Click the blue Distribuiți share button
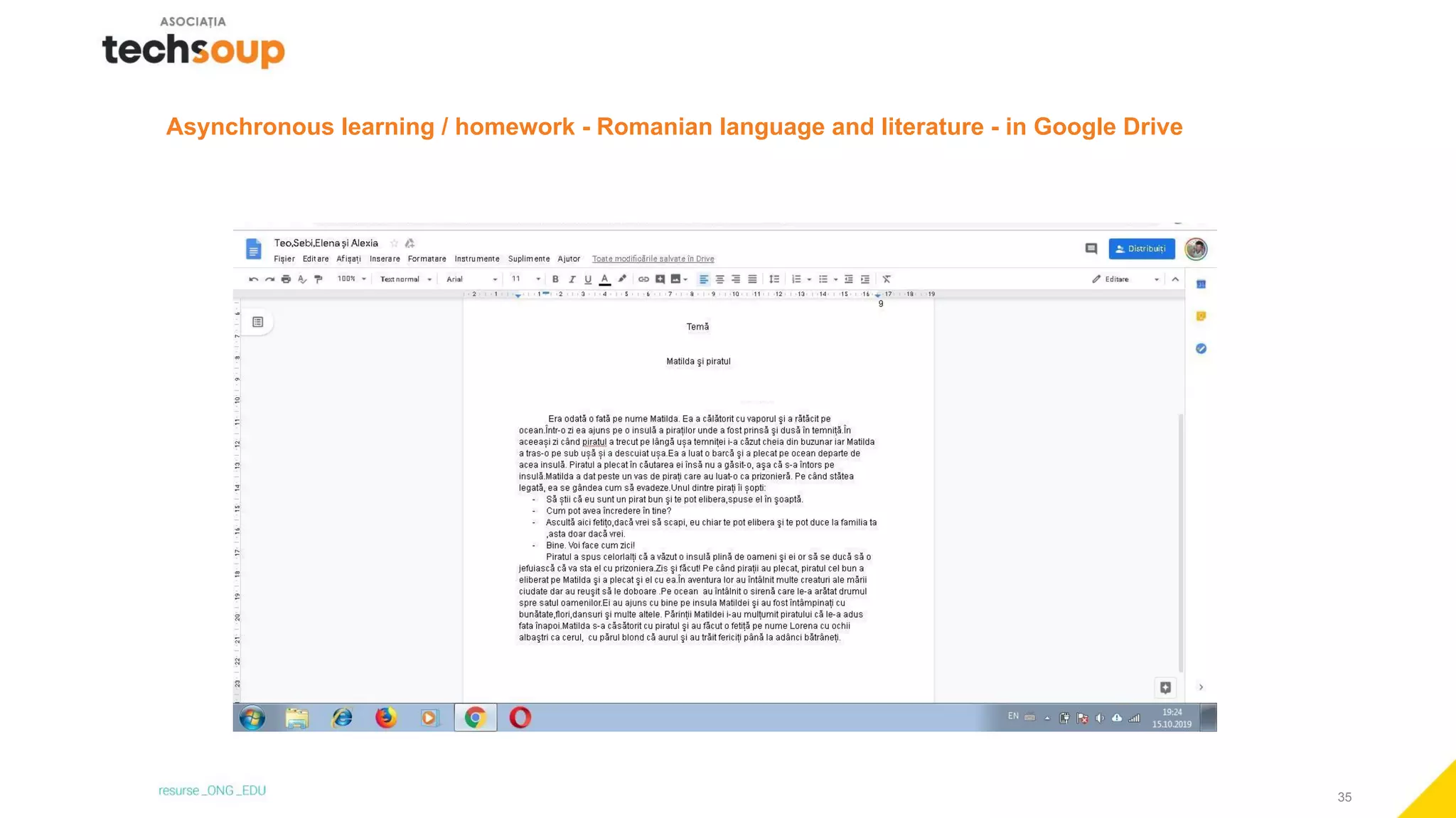This screenshot has height=818, width=1456. (1142, 249)
